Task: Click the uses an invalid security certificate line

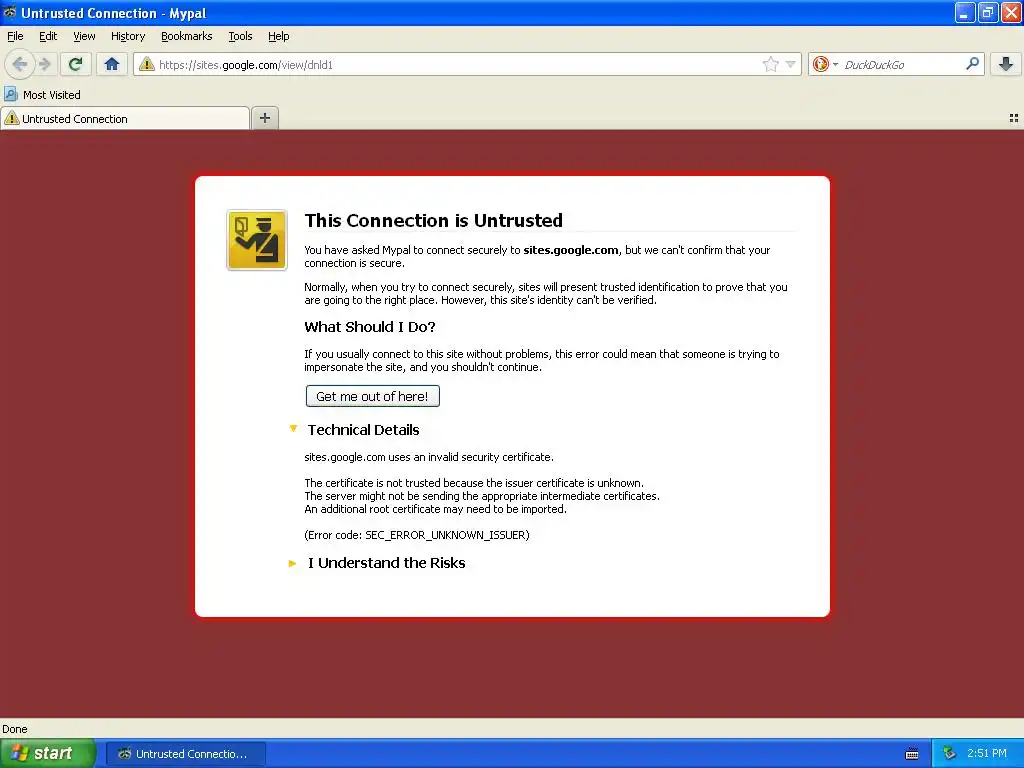Action: [x=429, y=457]
